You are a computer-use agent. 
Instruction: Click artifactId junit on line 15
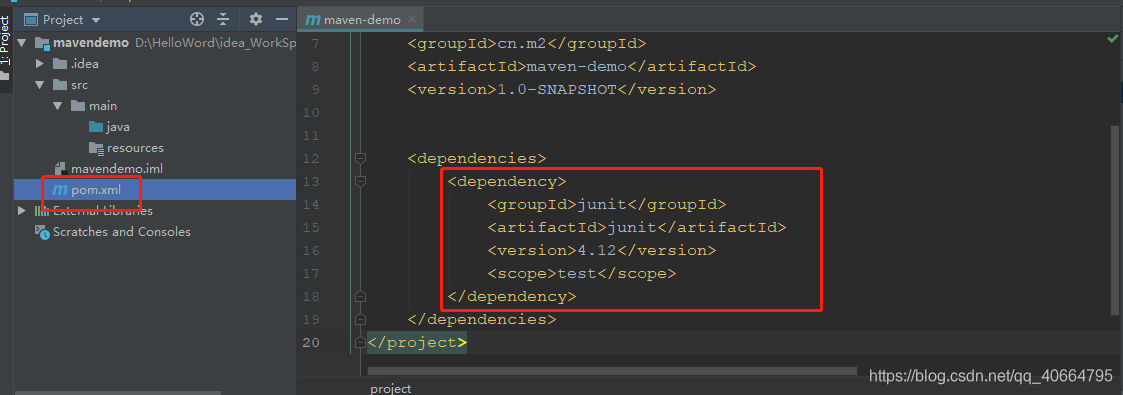pos(637,228)
